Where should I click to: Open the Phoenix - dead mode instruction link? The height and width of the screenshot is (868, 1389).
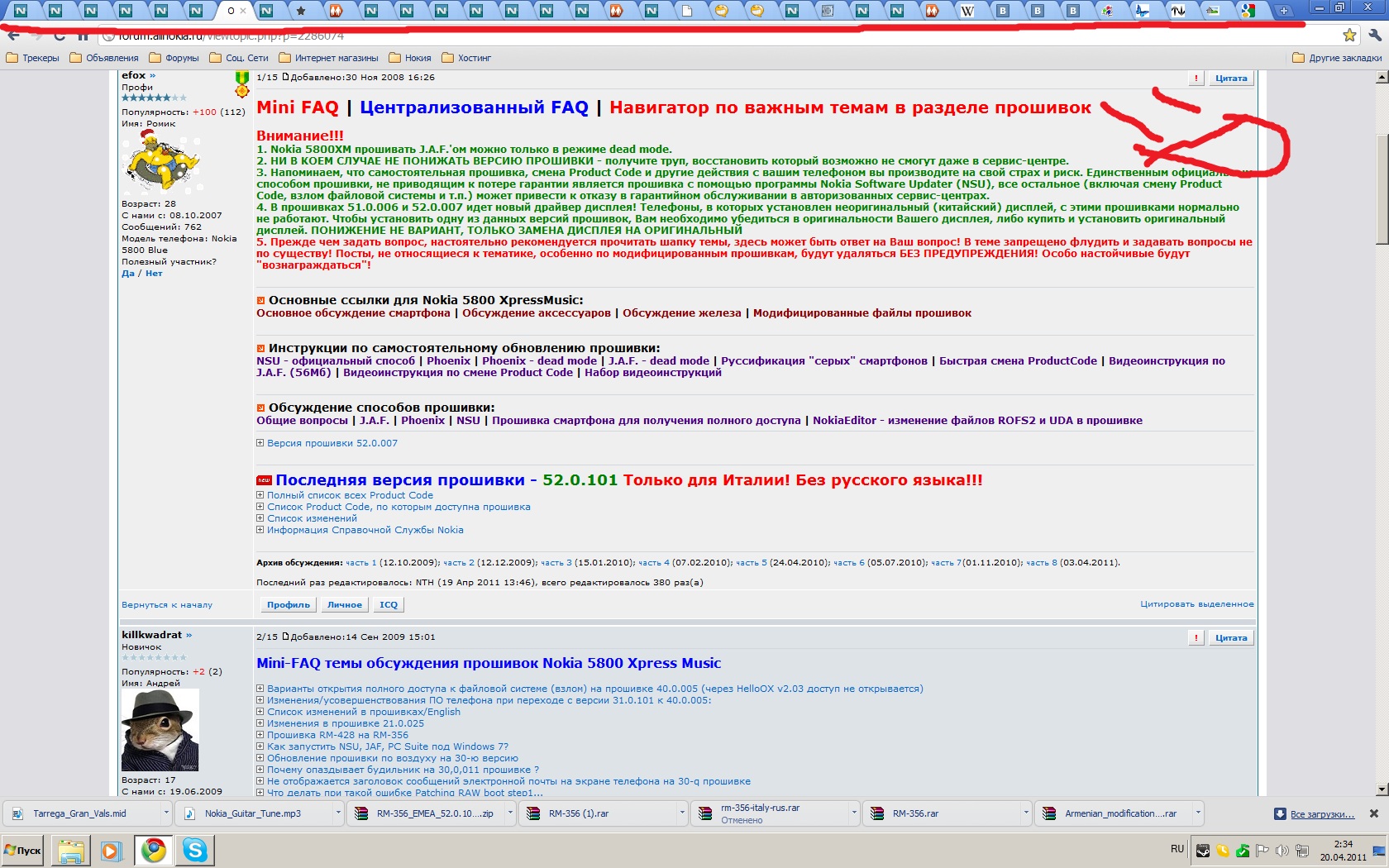click(x=539, y=361)
